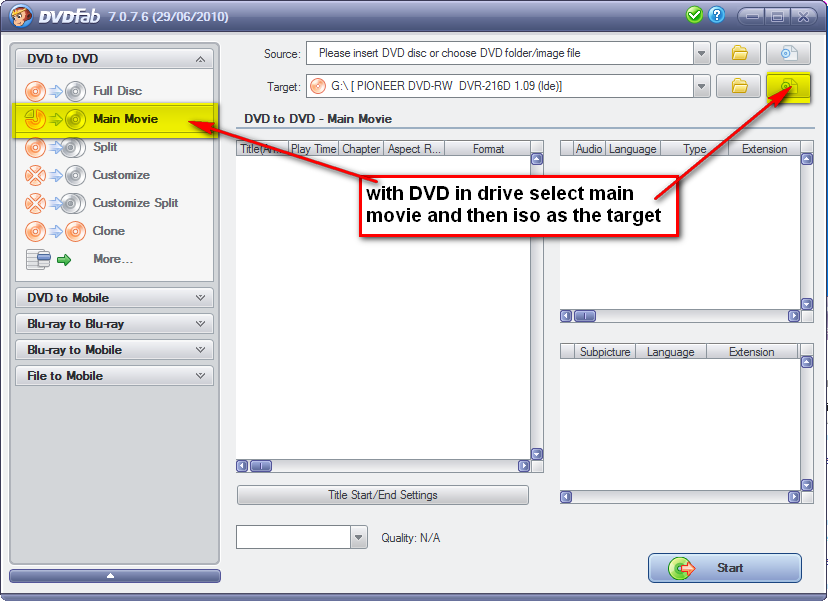Click the subpicture list Extension column header

(752, 352)
